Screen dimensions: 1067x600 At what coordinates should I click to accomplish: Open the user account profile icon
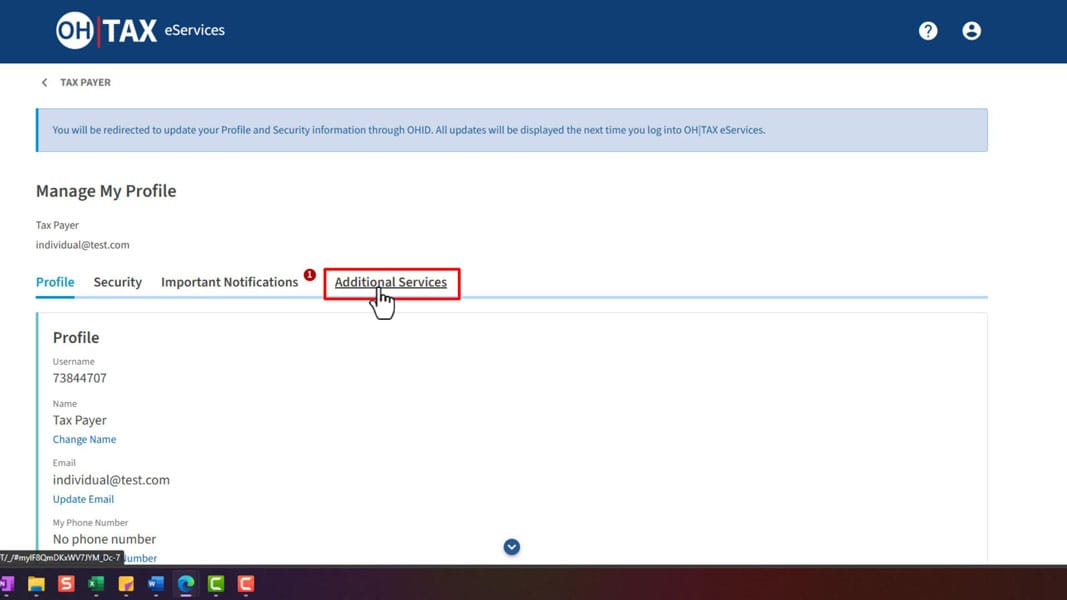pyautogui.click(x=971, y=31)
